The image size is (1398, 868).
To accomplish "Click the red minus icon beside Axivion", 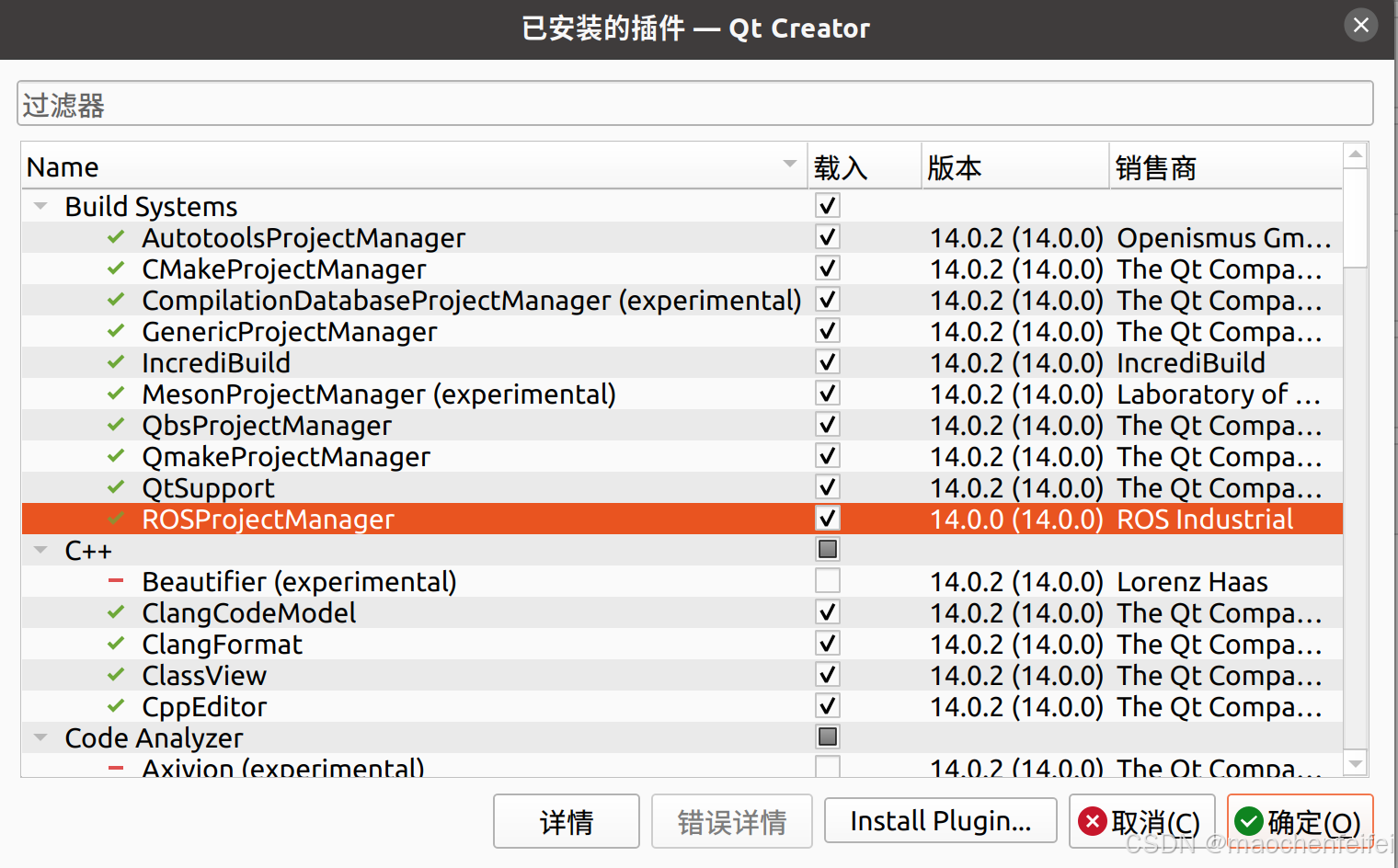I will [x=115, y=768].
